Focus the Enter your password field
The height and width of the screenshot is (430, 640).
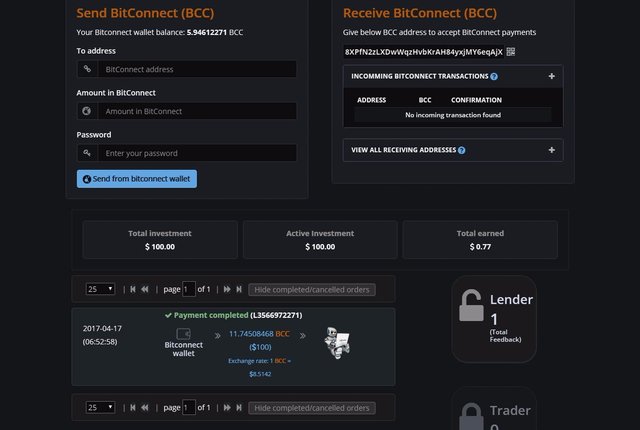(x=197, y=153)
